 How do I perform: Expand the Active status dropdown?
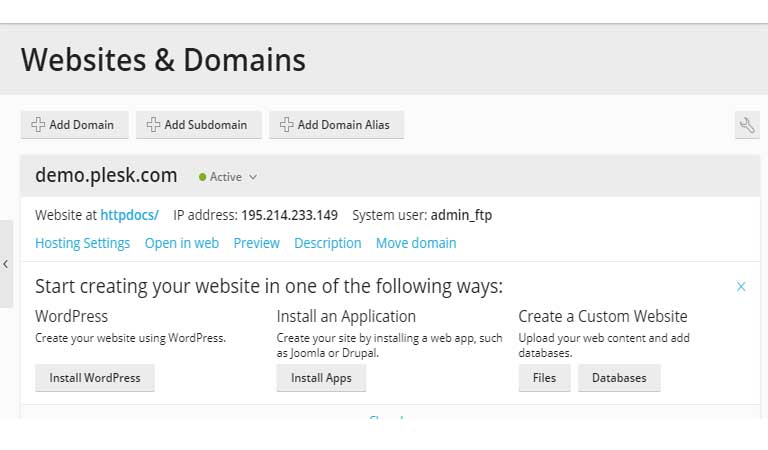coord(228,177)
